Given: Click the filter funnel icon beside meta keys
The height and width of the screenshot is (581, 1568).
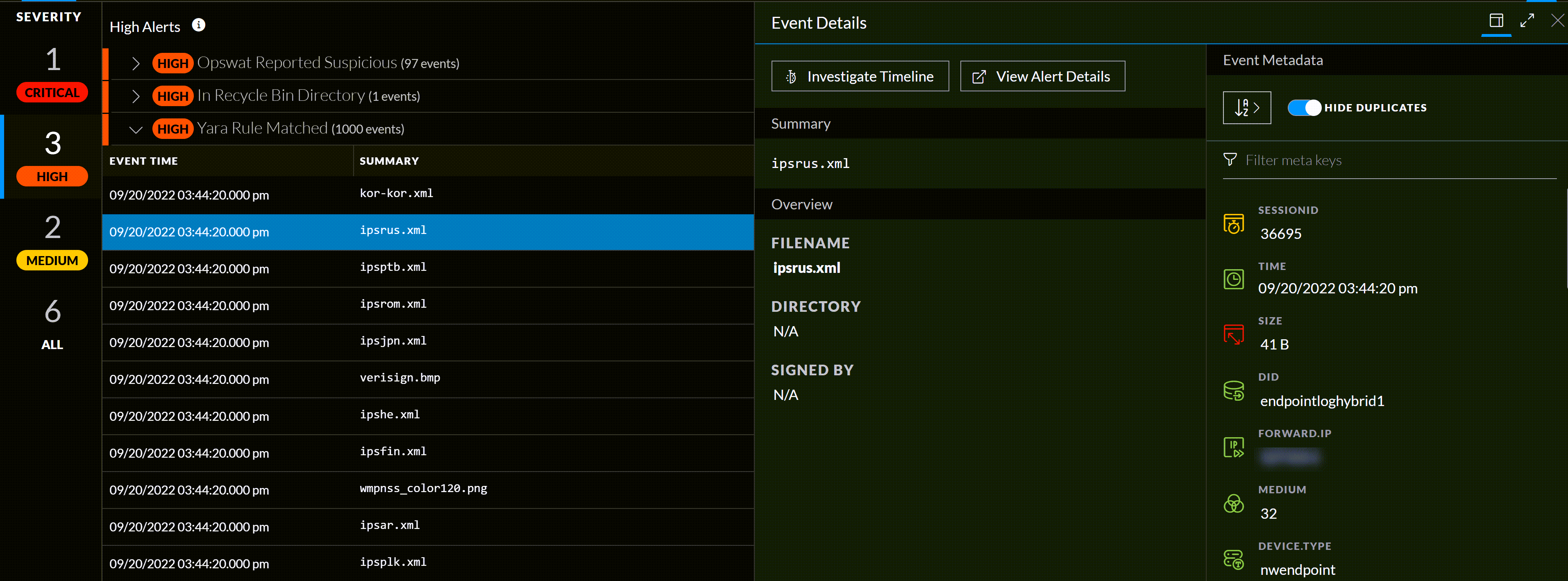Looking at the screenshot, I should point(1230,159).
